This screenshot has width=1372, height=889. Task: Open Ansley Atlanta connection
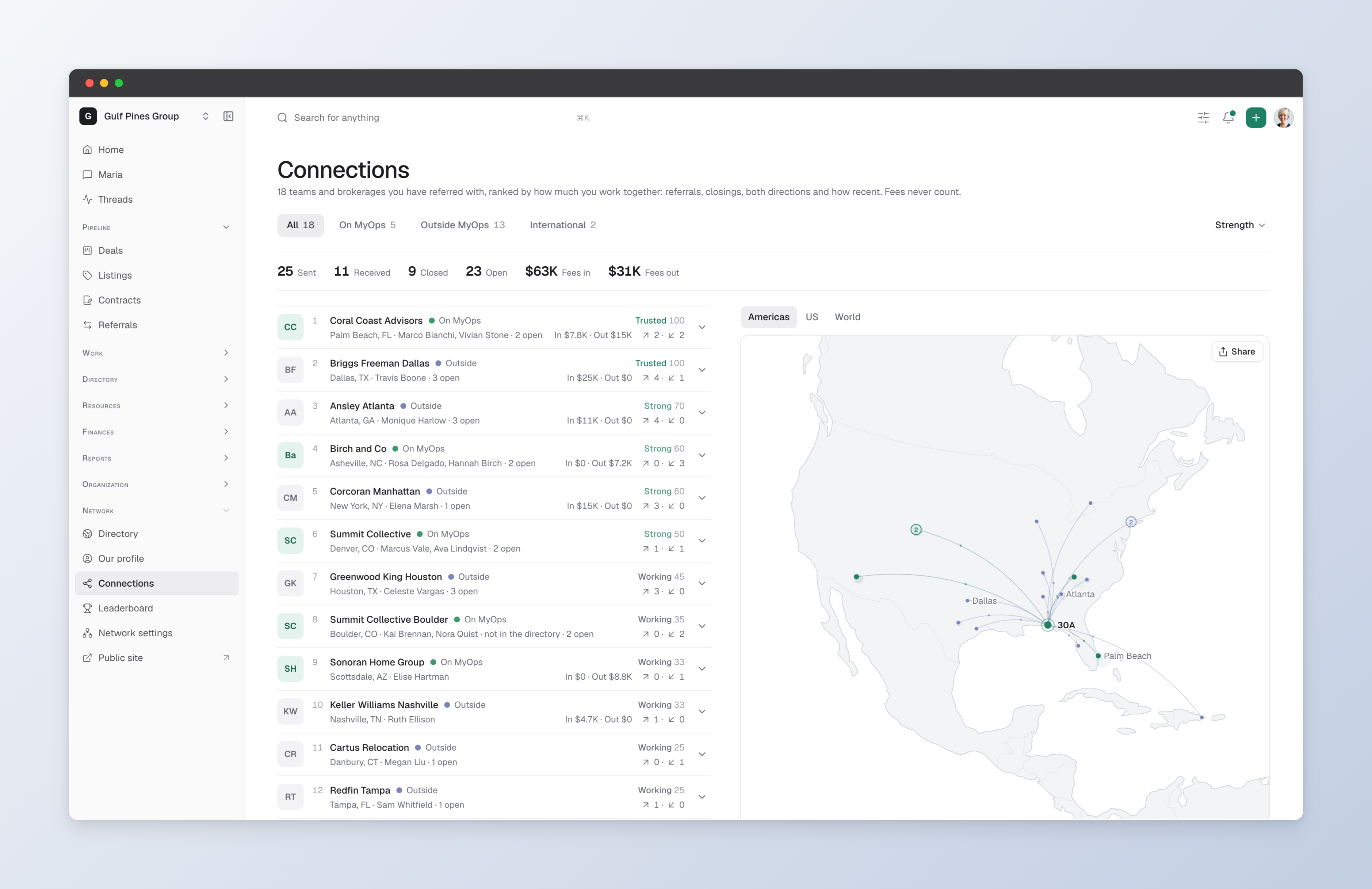click(493, 413)
